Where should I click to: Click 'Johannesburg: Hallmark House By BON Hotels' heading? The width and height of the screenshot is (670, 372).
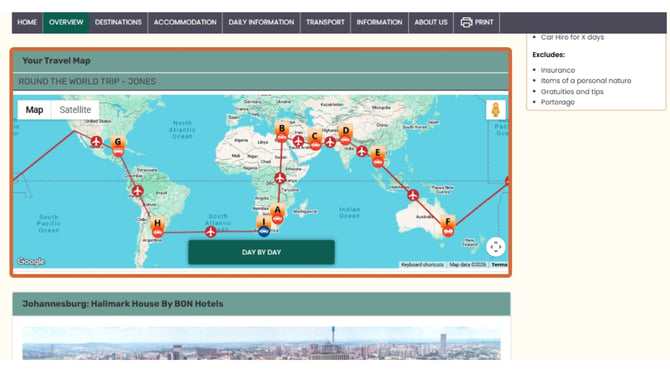coord(123,304)
